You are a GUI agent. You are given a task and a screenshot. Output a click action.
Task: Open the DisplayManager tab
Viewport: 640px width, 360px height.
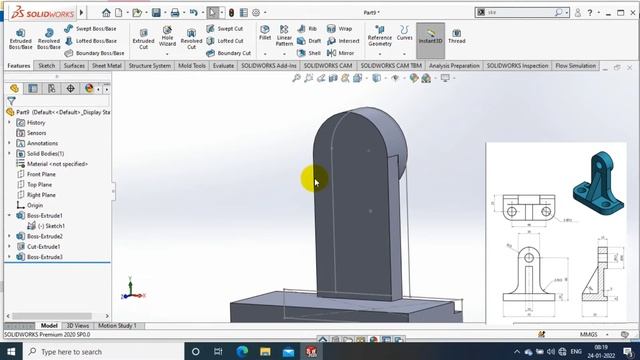(x=89, y=88)
